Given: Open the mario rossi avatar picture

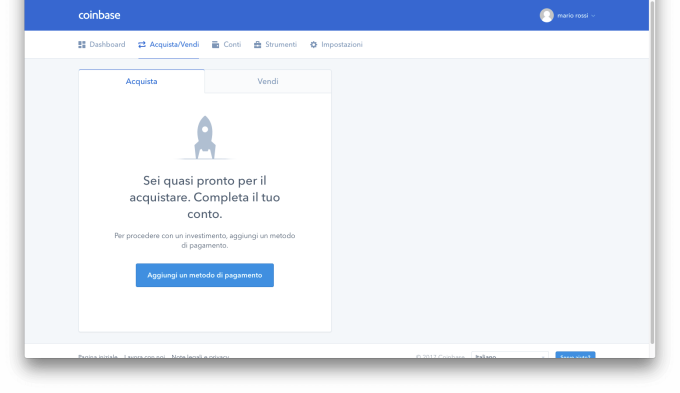Looking at the screenshot, I should 546,15.
